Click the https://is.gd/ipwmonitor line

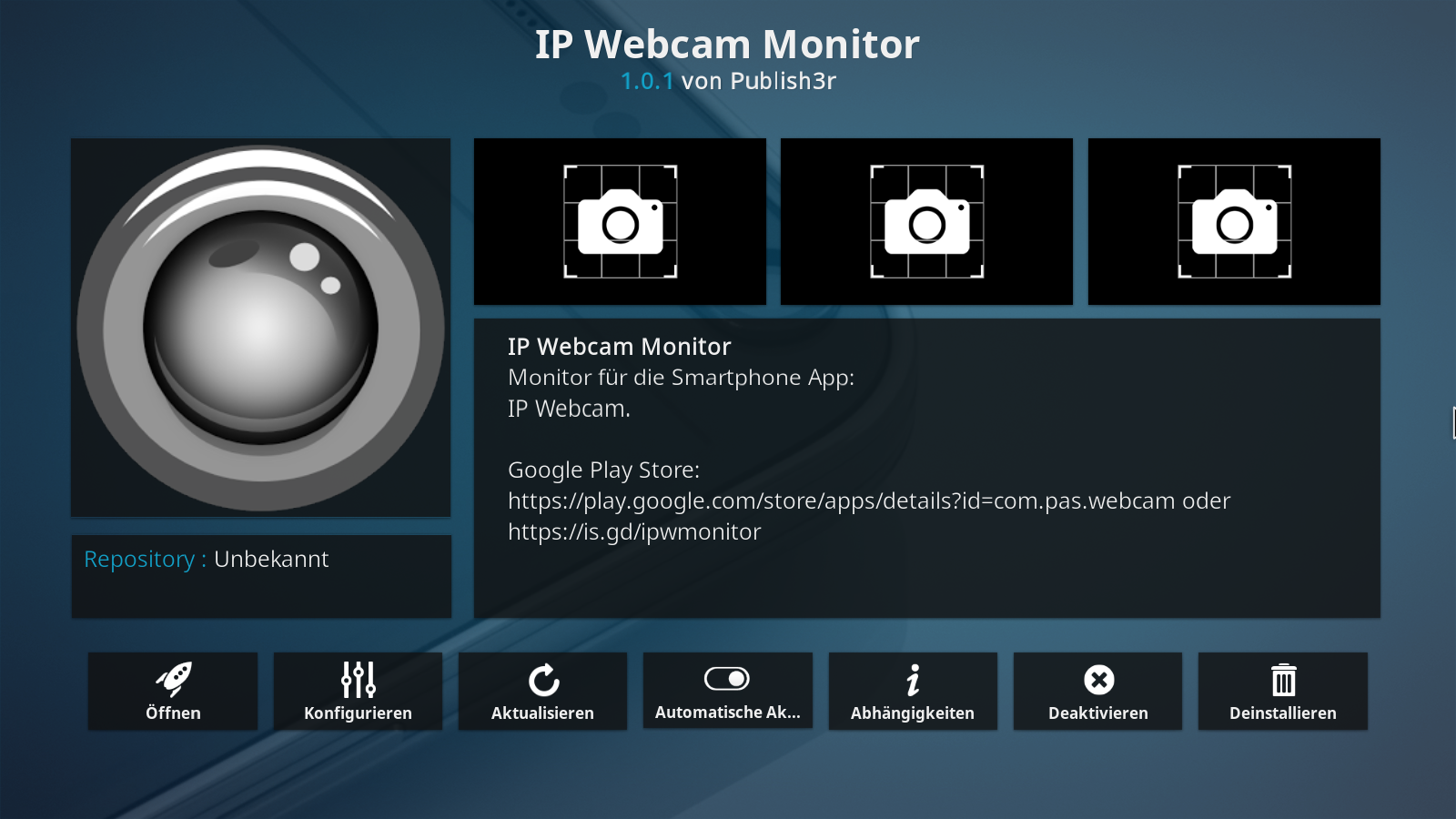[634, 531]
